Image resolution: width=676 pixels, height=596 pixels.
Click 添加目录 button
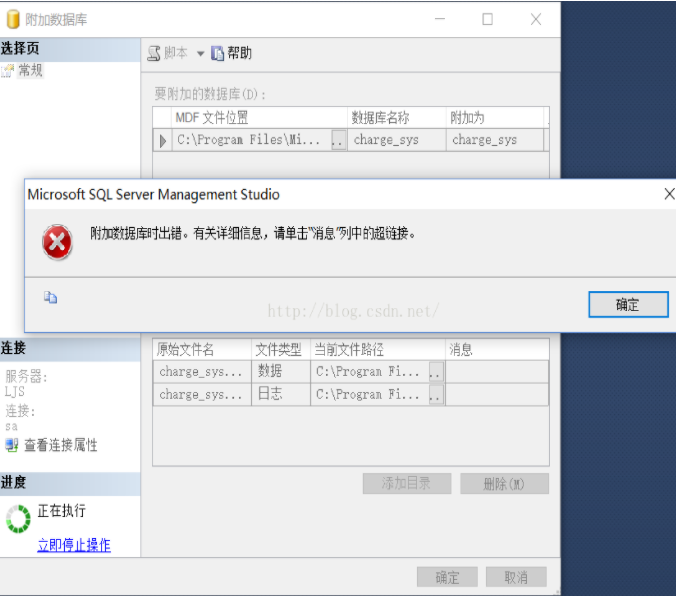click(x=407, y=483)
